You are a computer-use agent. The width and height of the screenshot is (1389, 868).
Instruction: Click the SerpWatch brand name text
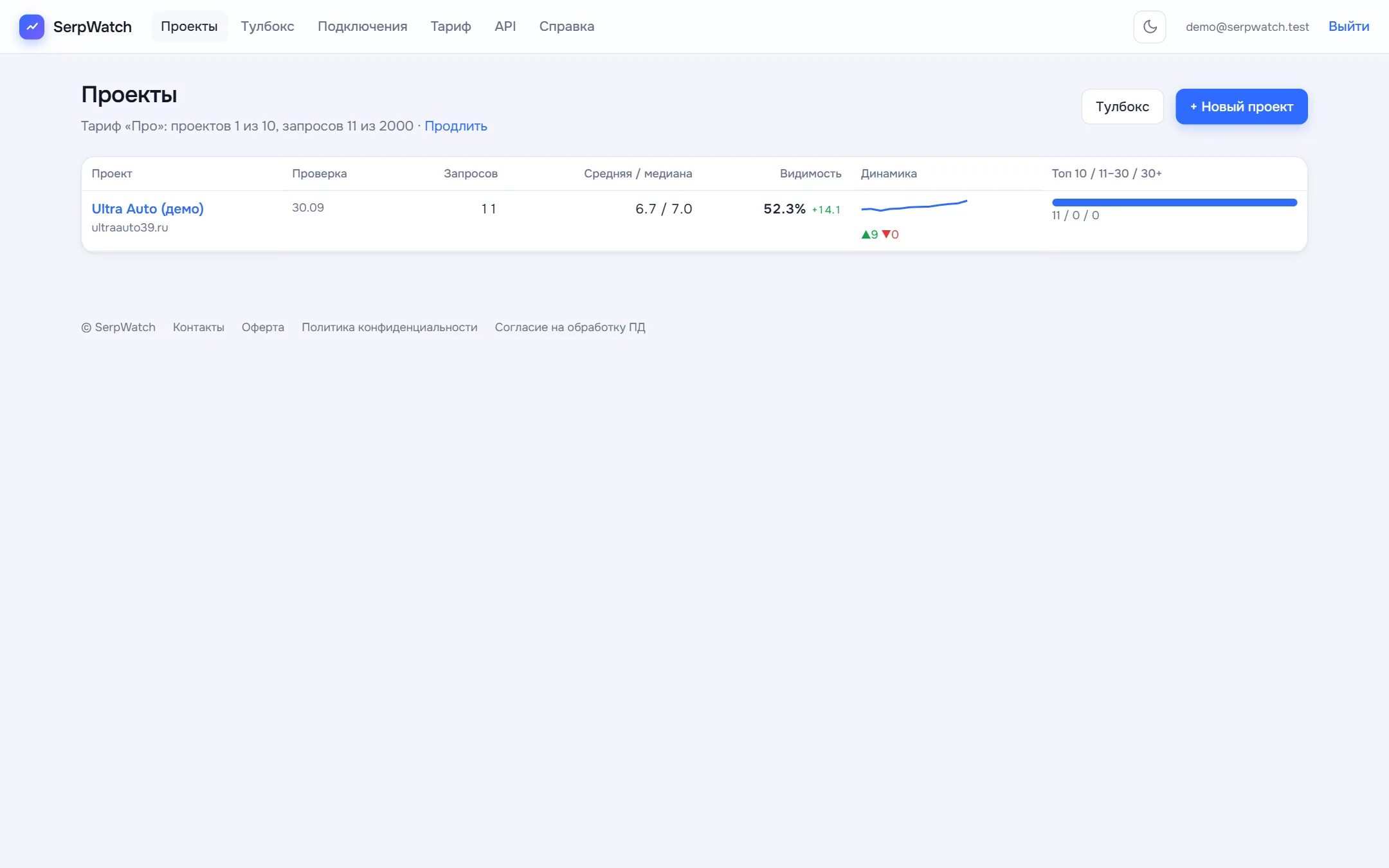(93, 27)
